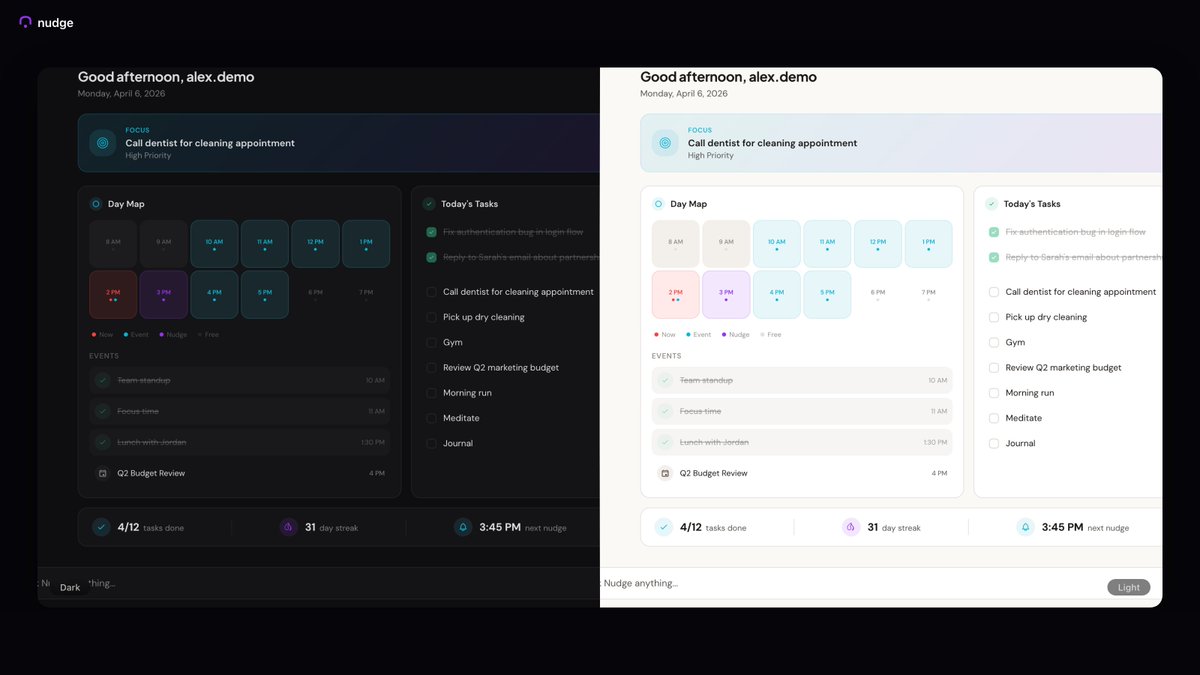Click Lunch with Jordan check icon in dark panel
The height and width of the screenshot is (675, 1200).
(102, 442)
